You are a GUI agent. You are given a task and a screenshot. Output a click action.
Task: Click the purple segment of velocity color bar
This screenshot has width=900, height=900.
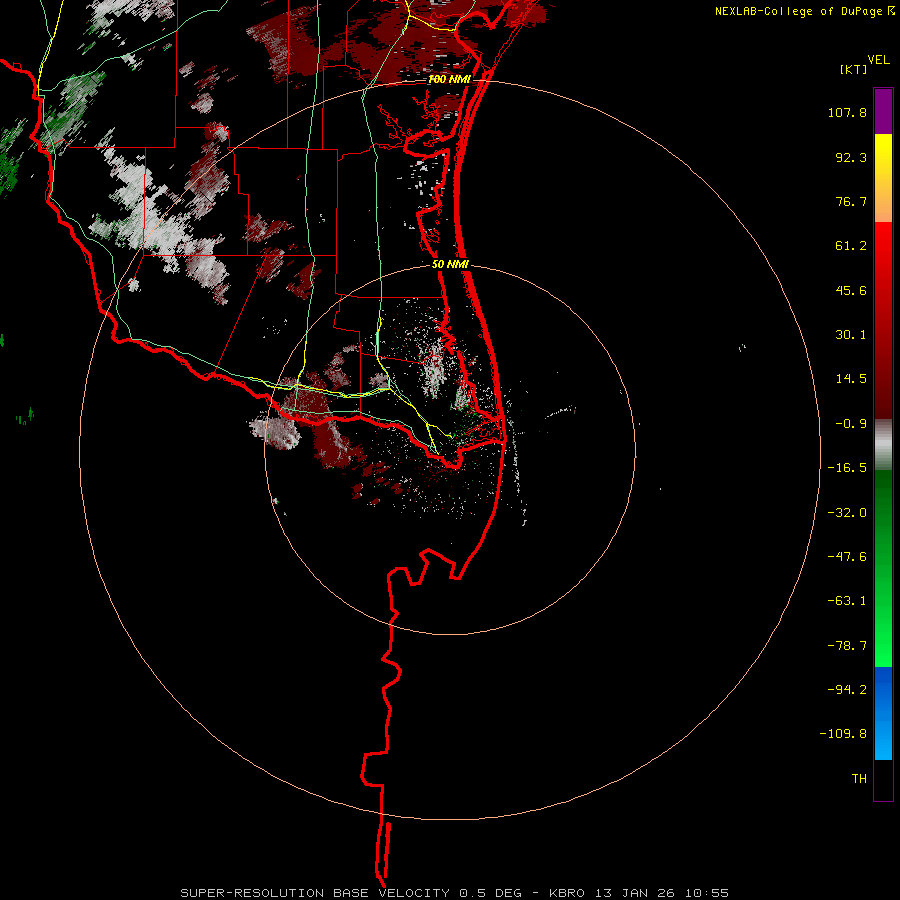tap(883, 111)
